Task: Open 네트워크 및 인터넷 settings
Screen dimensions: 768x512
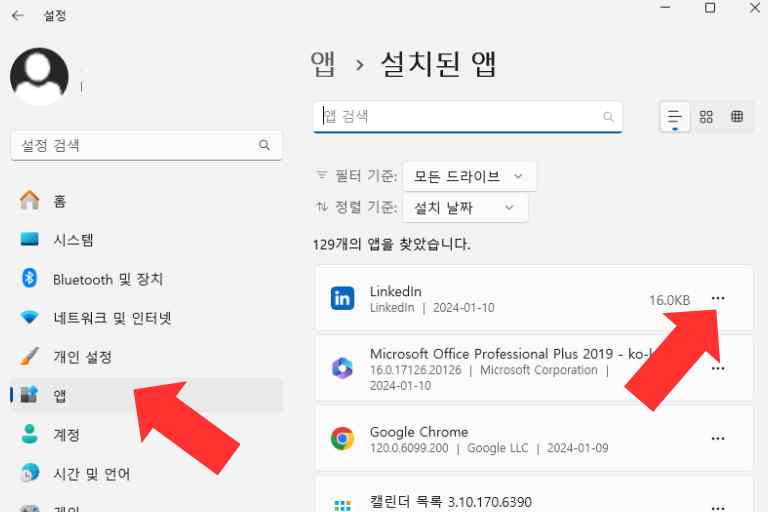Action: tap(146, 318)
